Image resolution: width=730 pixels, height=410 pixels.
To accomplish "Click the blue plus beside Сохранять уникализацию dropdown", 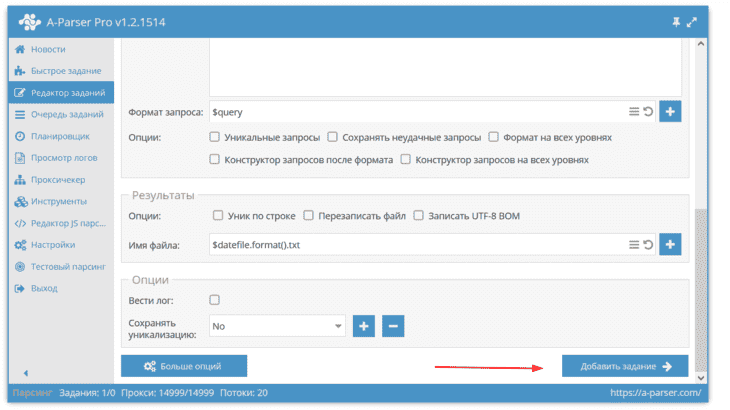I will [364, 326].
